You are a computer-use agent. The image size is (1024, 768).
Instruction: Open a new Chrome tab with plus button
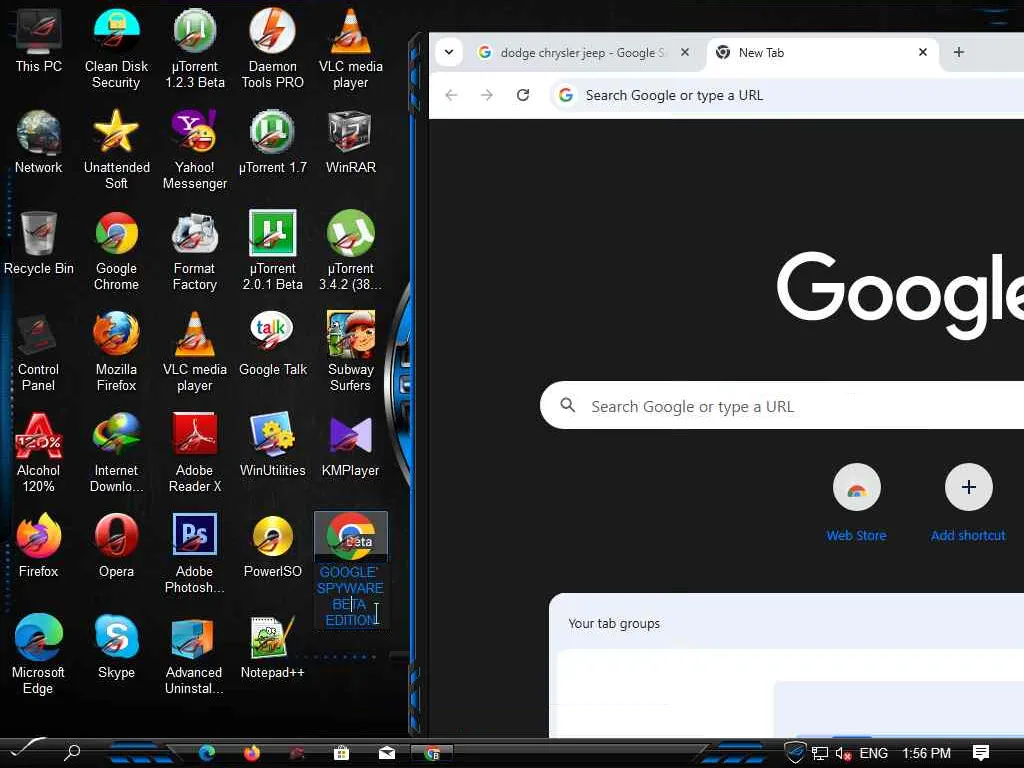pyautogui.click(x=959, y=52)
